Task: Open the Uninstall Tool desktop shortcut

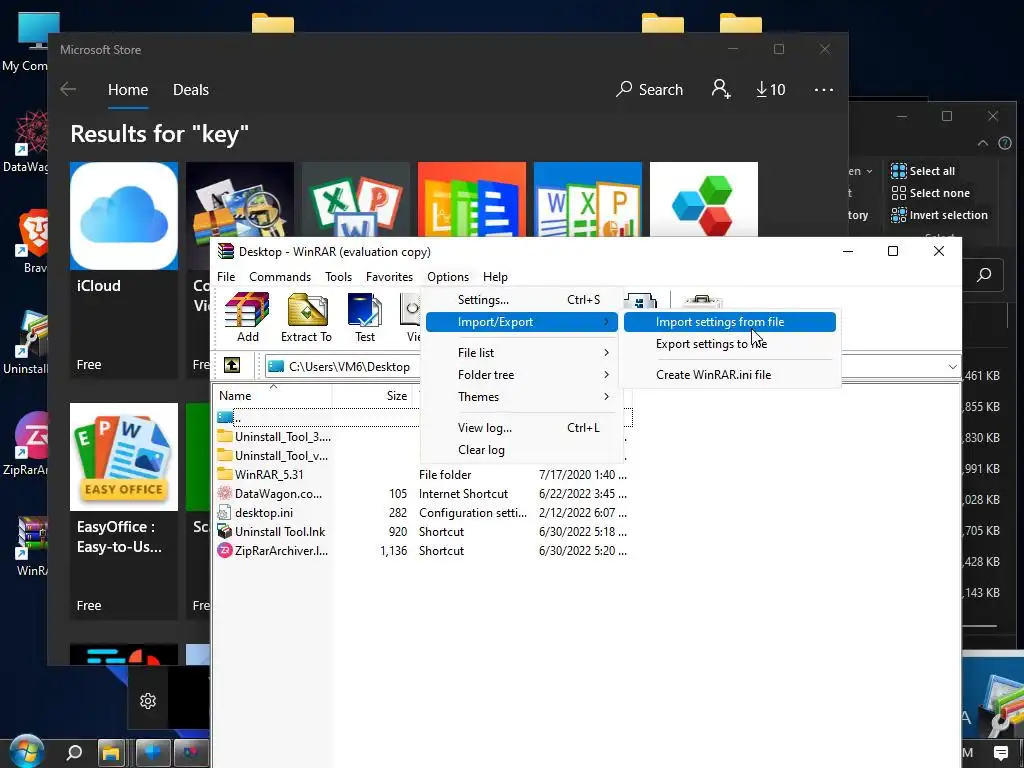Action: click(x=27, y=343)
